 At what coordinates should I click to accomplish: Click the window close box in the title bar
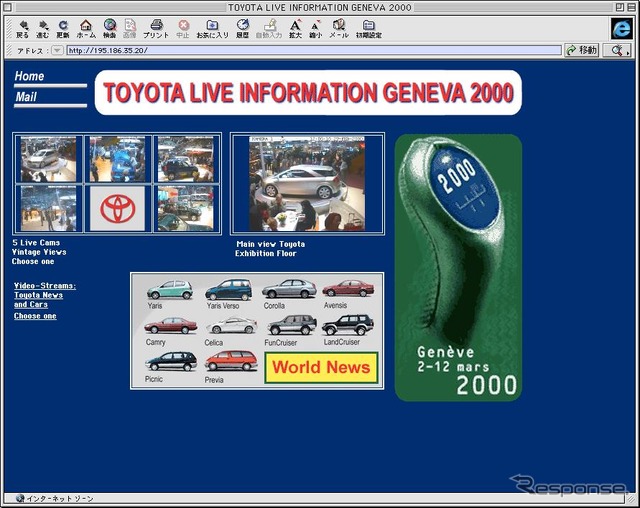[x=8, y=7]
